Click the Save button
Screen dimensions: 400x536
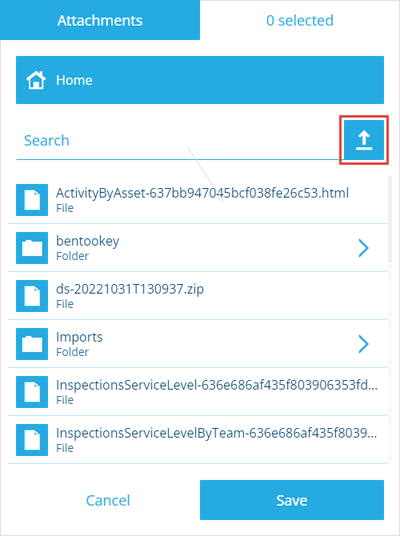[292, 500]
